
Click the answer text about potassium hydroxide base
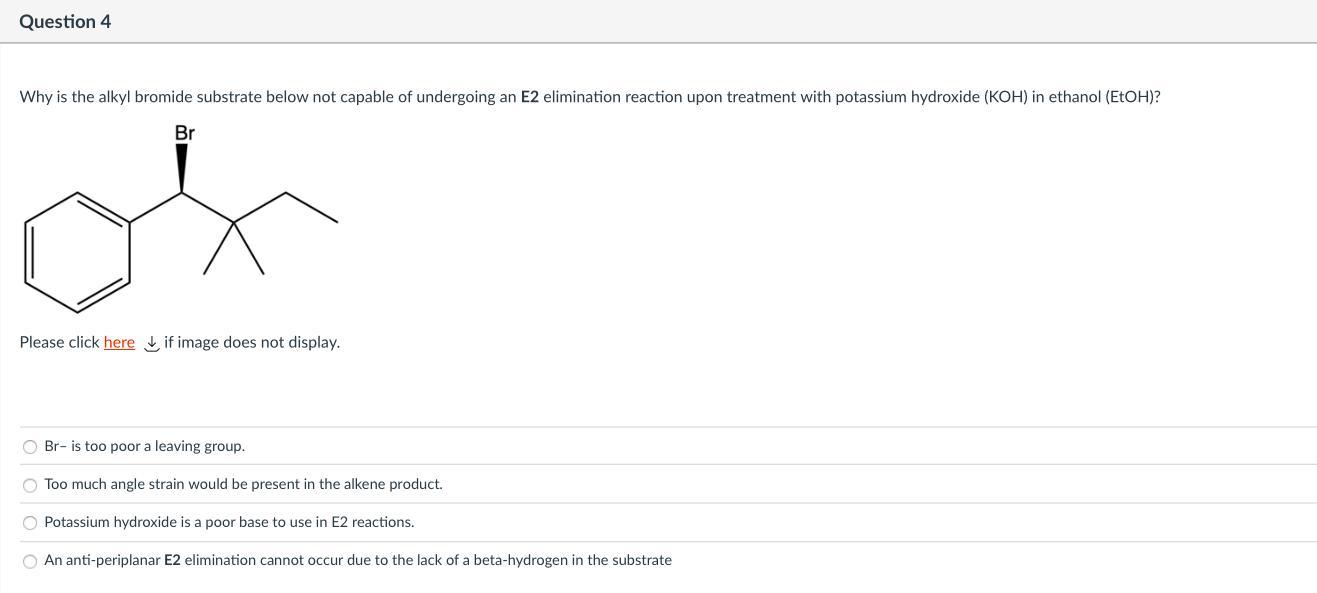229,522
